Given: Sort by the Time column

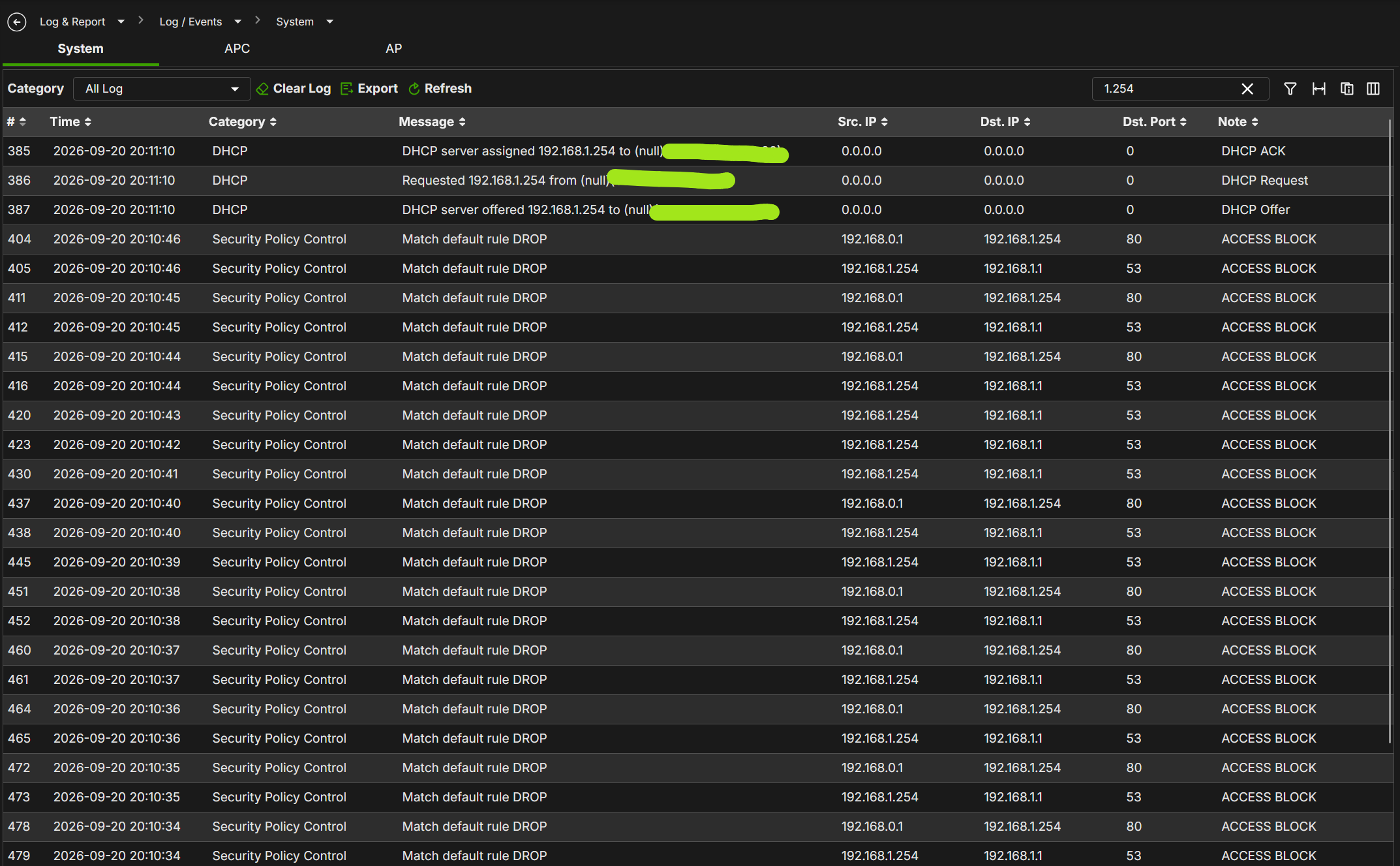Looking at the screenshot, I should pyautogui.click(x=70, y=122).
